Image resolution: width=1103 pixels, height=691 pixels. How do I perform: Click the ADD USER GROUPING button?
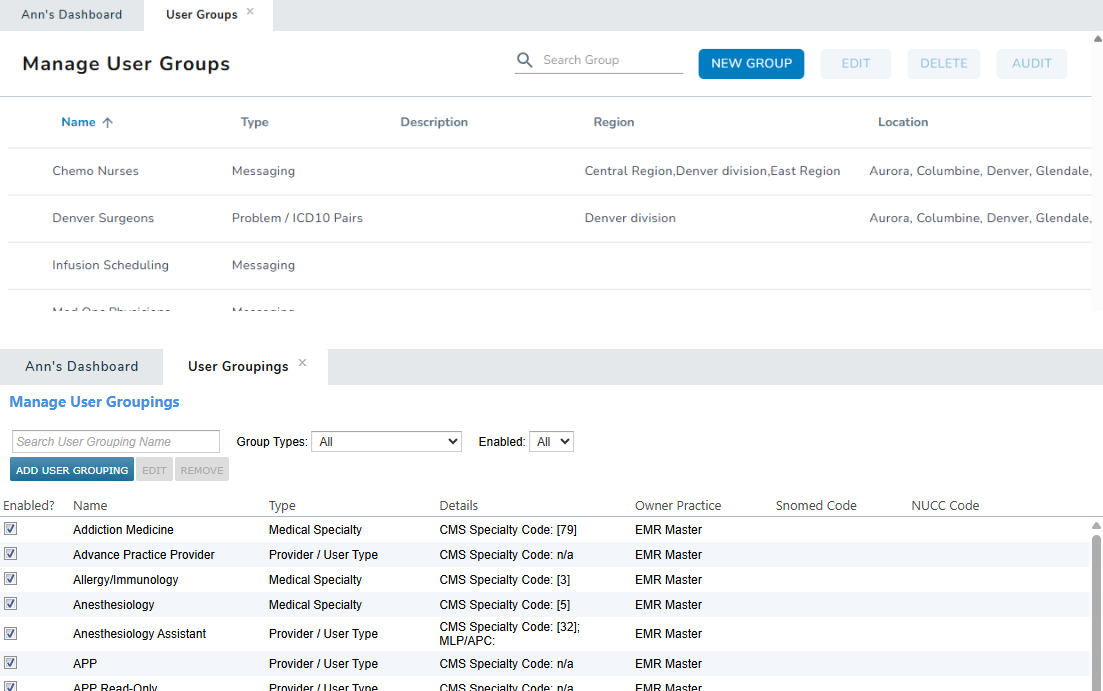[x=71, y=469]
